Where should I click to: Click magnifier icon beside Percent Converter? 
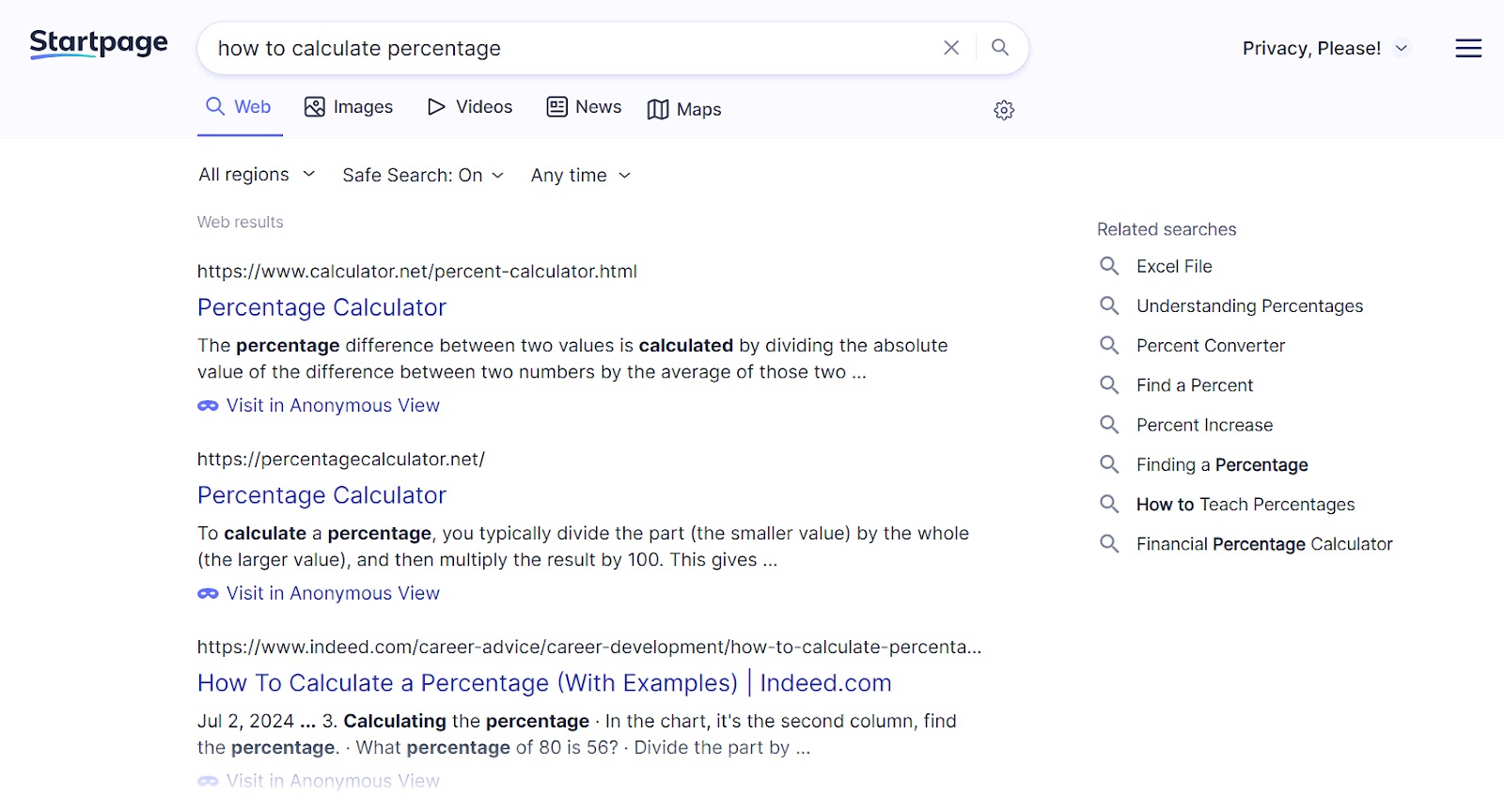(1109, 345)
